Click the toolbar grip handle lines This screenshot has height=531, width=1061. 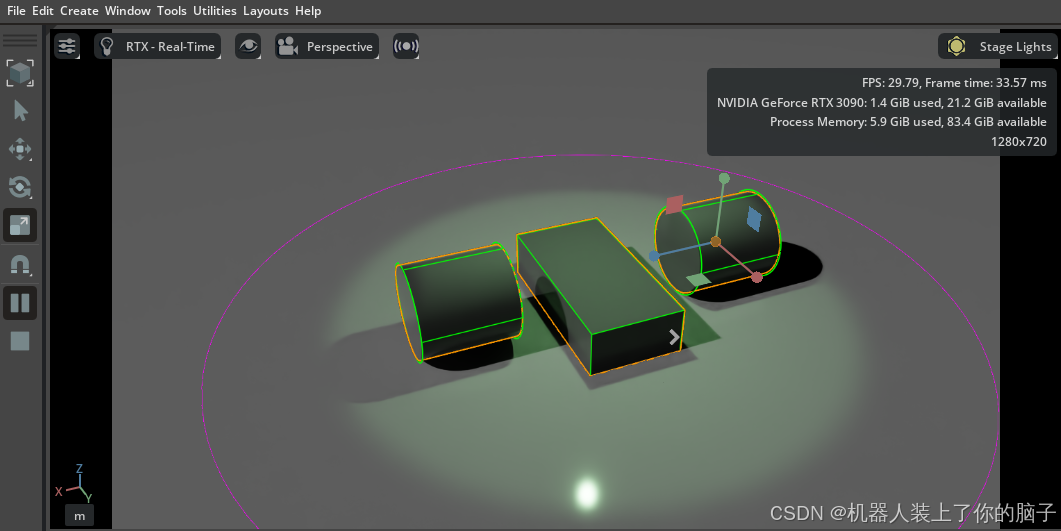[x=20, y=41]
